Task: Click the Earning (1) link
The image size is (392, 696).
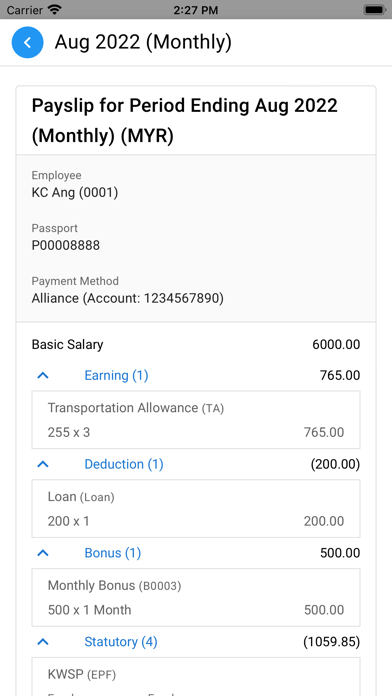Action: pos(116,376)
